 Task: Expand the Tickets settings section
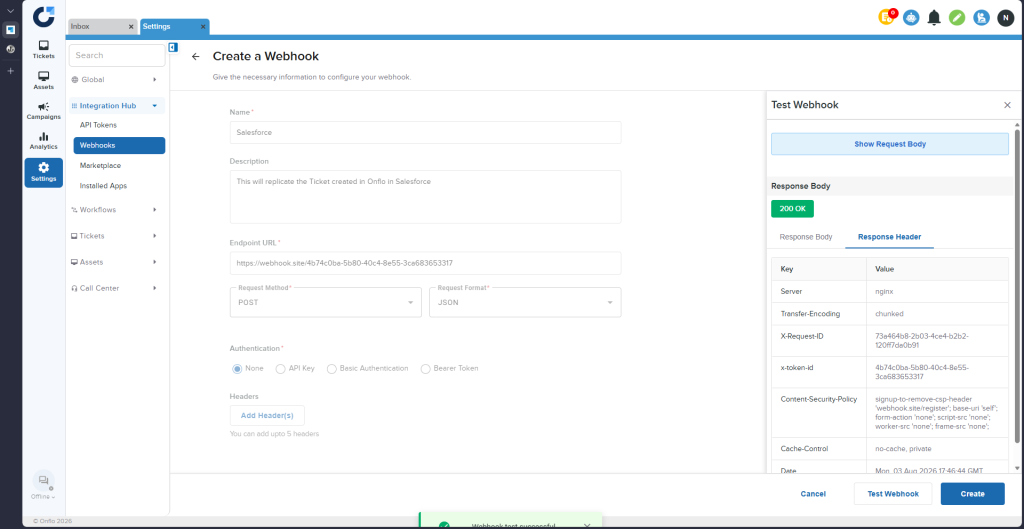coord(155,236)
